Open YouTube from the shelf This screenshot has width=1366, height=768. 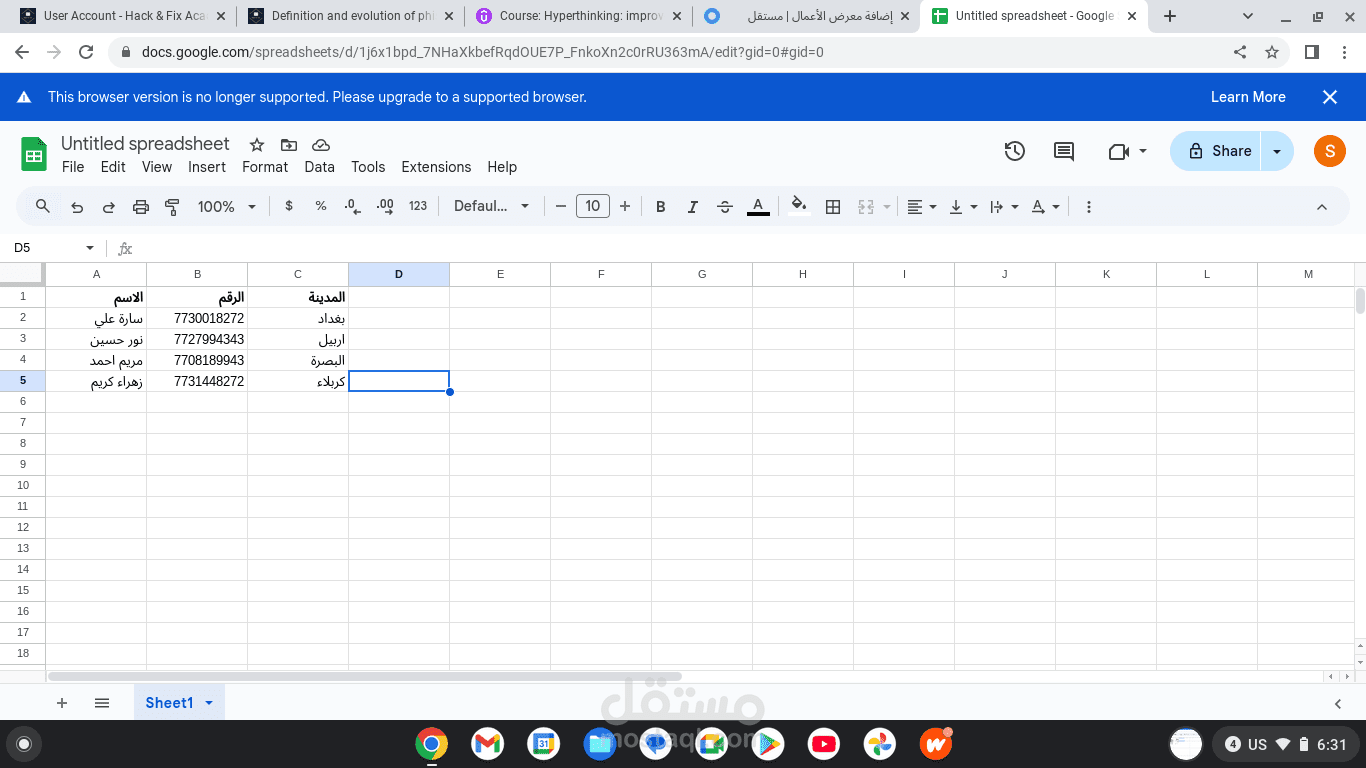tap(824, 744)
